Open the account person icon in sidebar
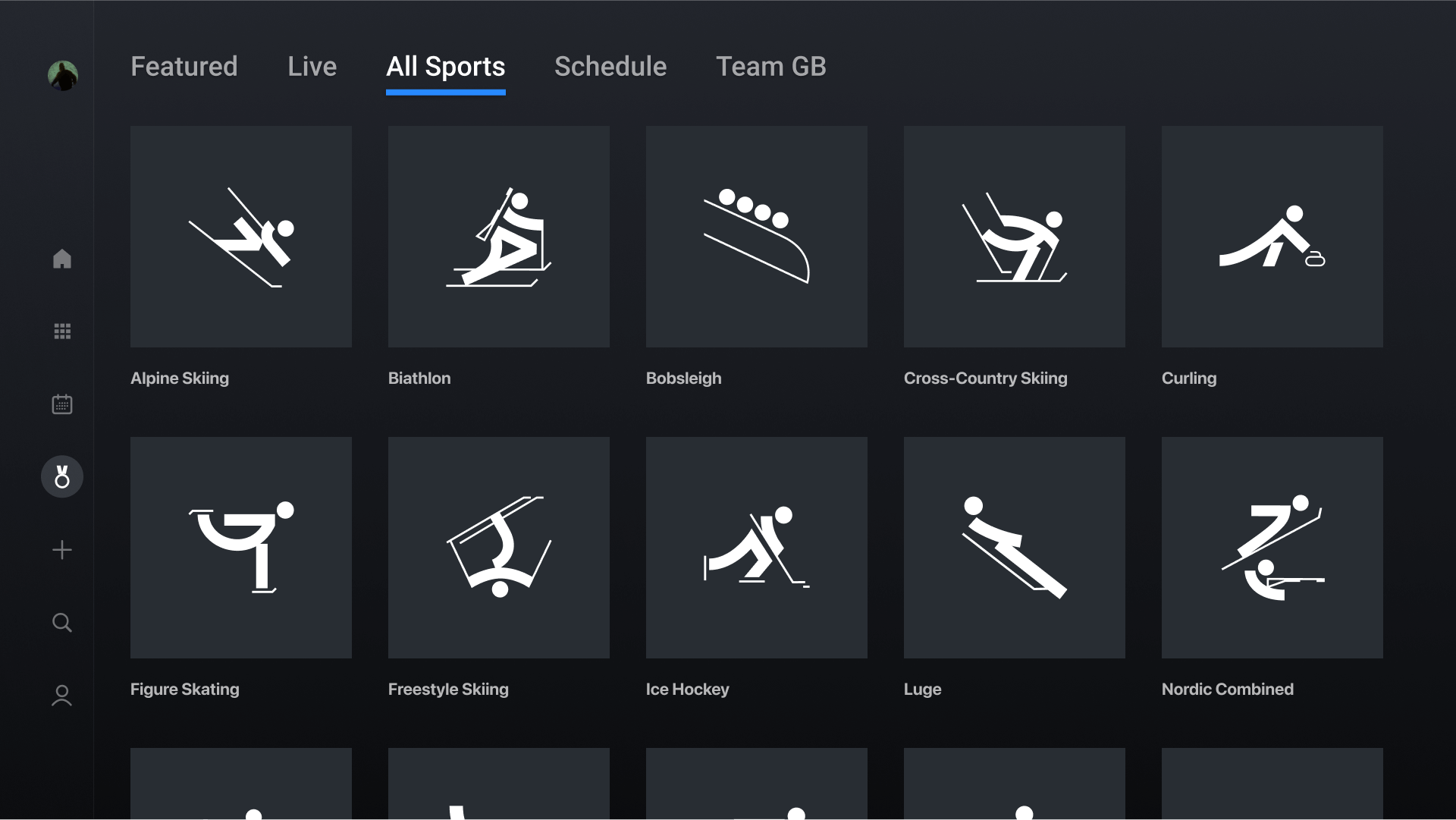This screenshot has width=1456, height=820. pos(62,696)
